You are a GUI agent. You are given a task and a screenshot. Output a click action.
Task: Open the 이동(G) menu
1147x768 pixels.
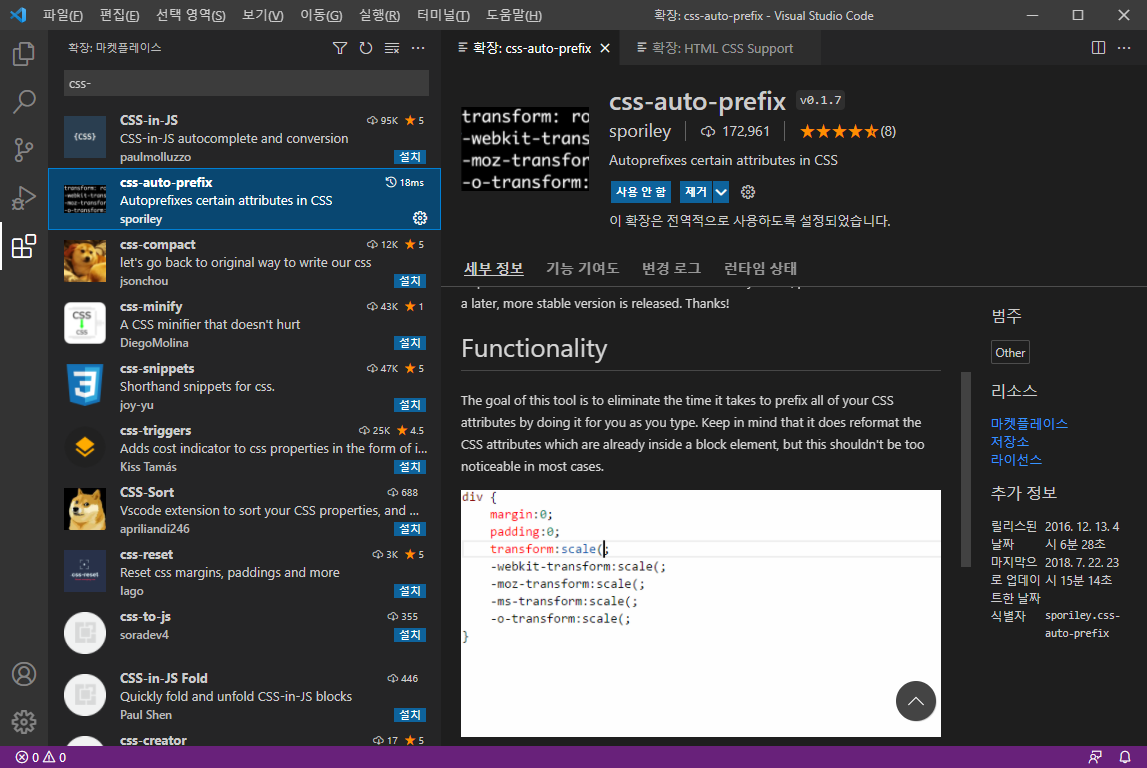click(321, 15)
